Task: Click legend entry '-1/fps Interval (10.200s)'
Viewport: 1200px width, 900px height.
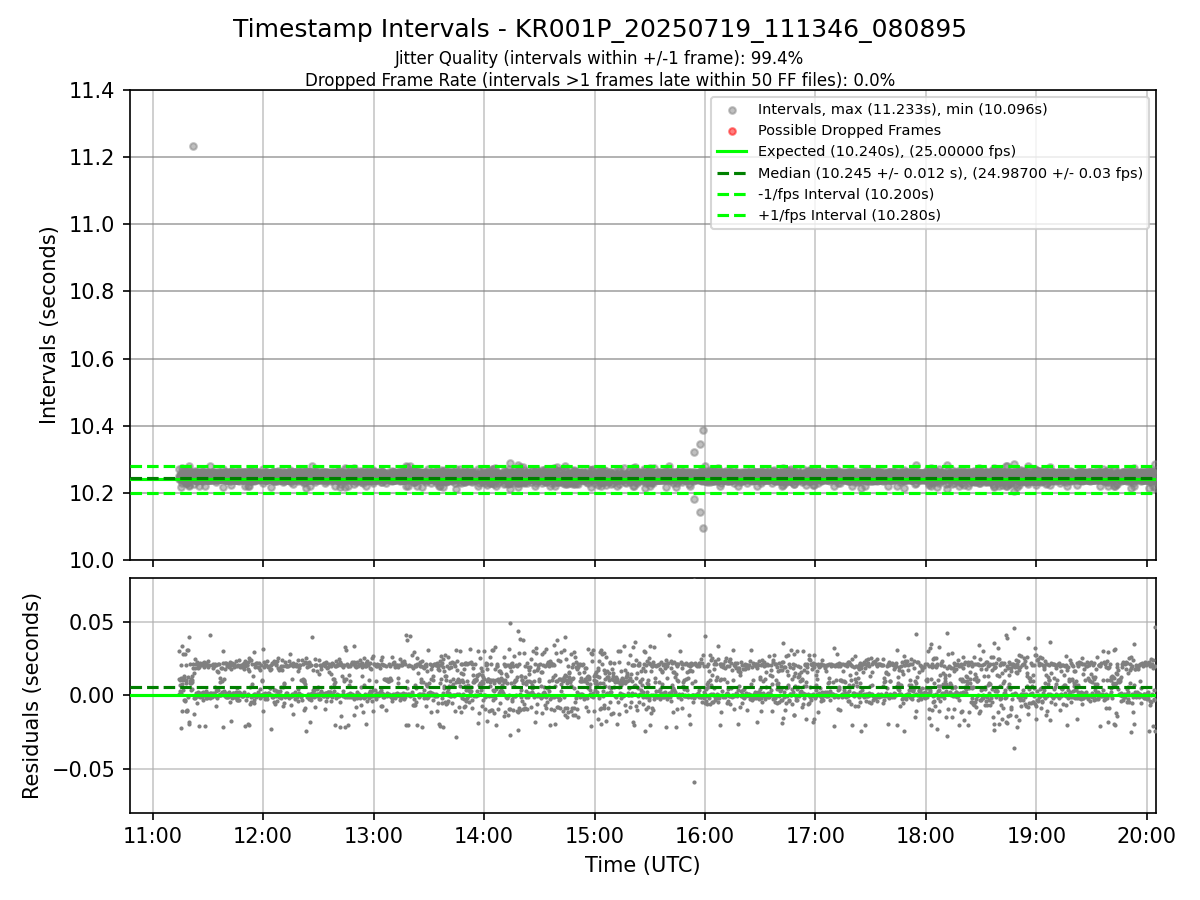Action: point(846,194)
